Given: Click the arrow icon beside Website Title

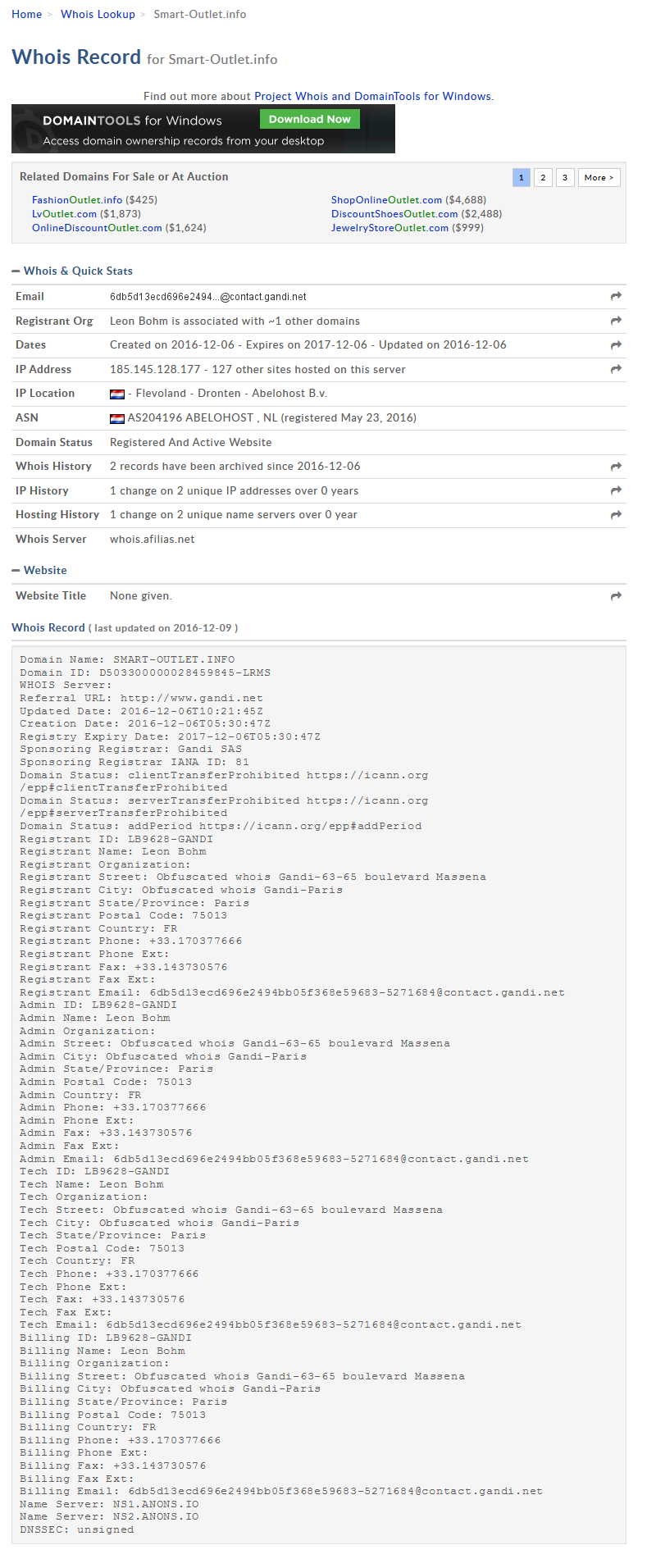Looking at the screenshot, I should point(616,596).
